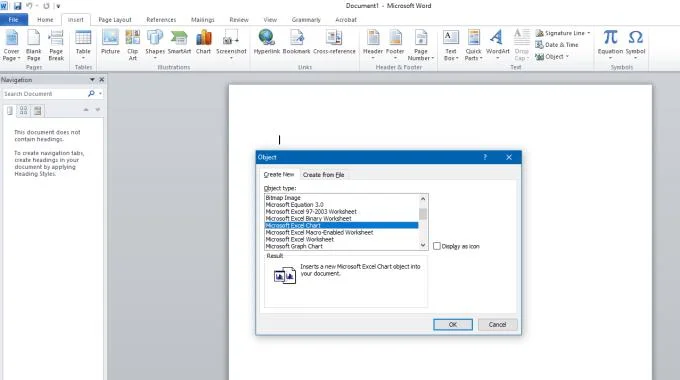Screen dimensions: 680x380
Task: Close the Object dialog
Action: point(509,157)
